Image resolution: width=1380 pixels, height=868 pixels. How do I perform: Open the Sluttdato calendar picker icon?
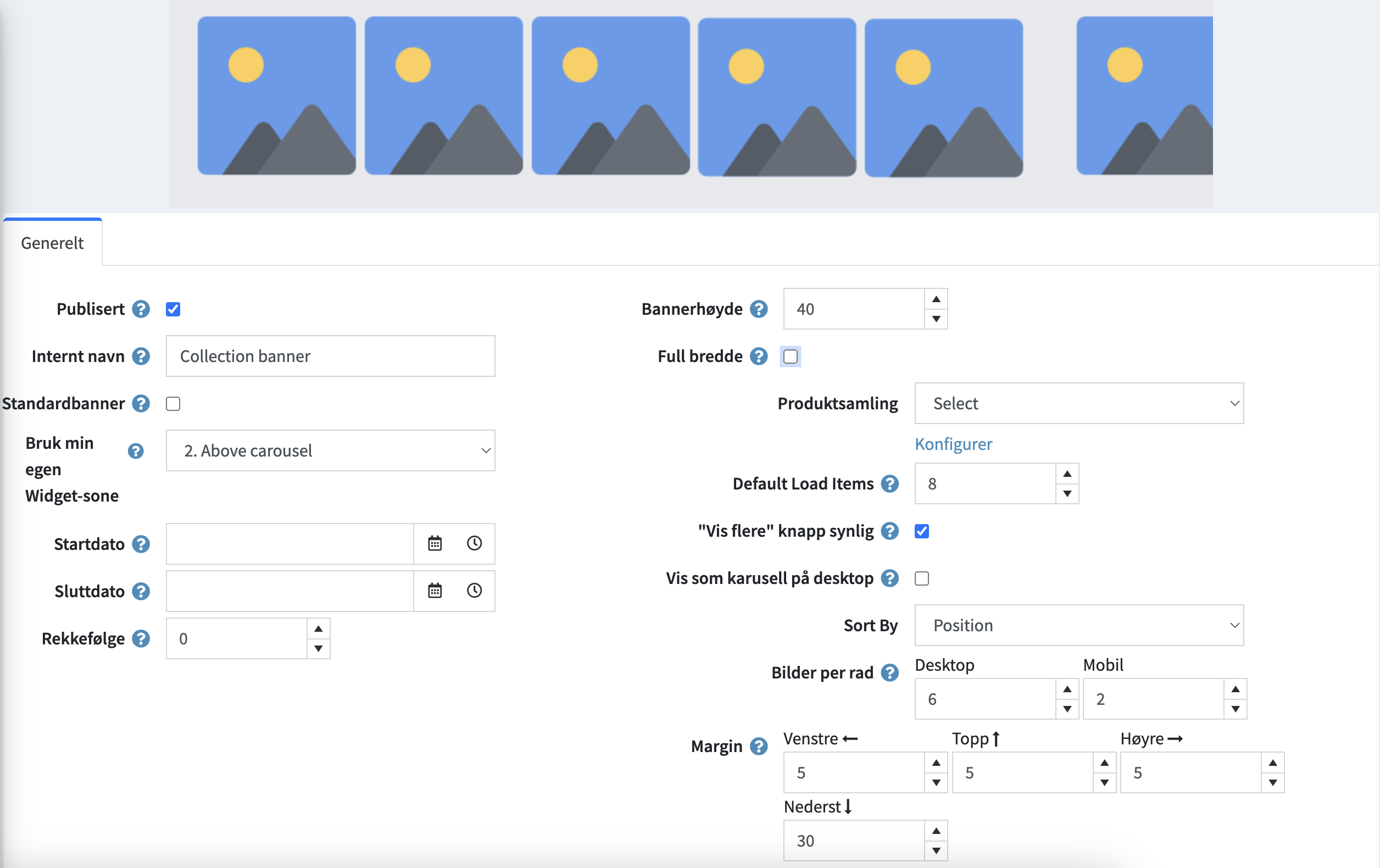point(435,590)
